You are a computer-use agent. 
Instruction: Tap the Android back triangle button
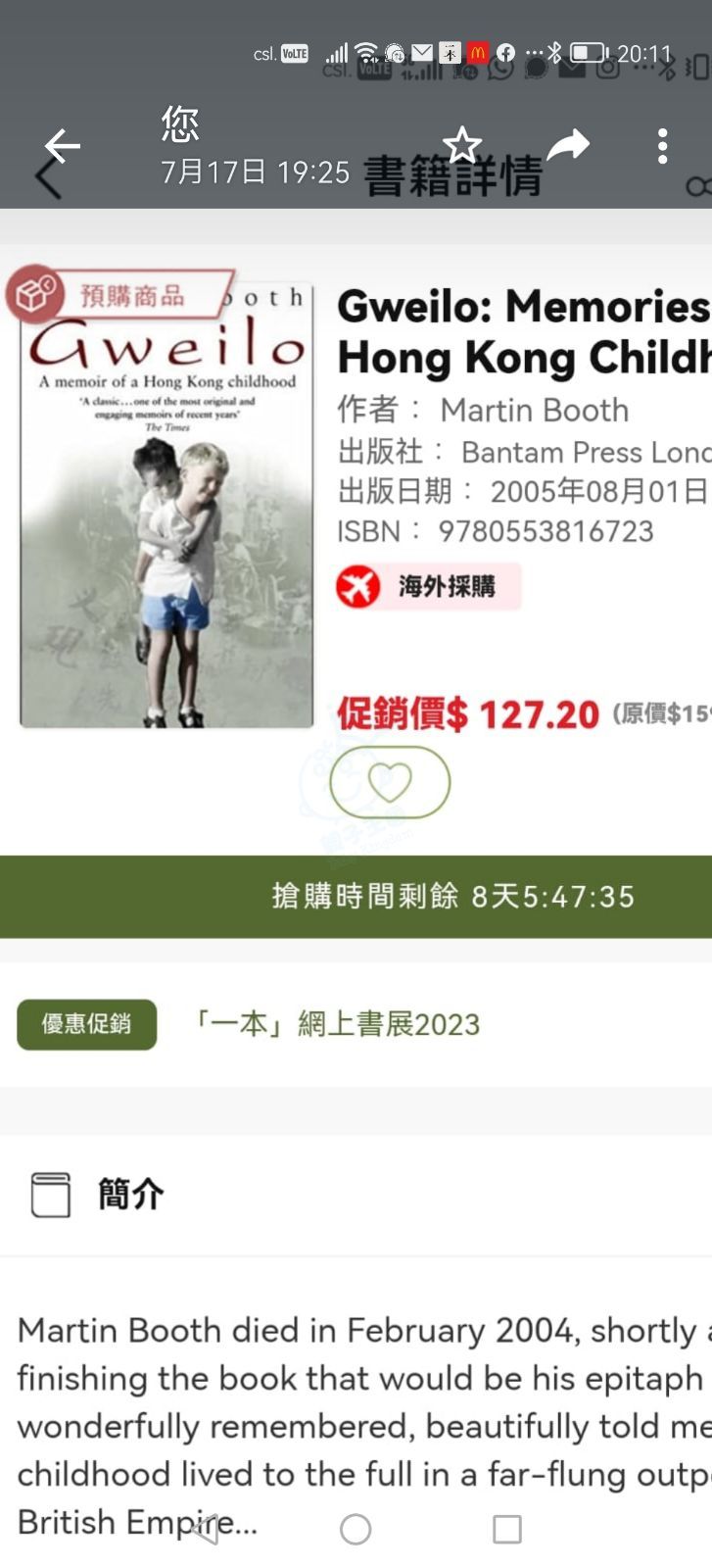click(x=204, y=1529)
